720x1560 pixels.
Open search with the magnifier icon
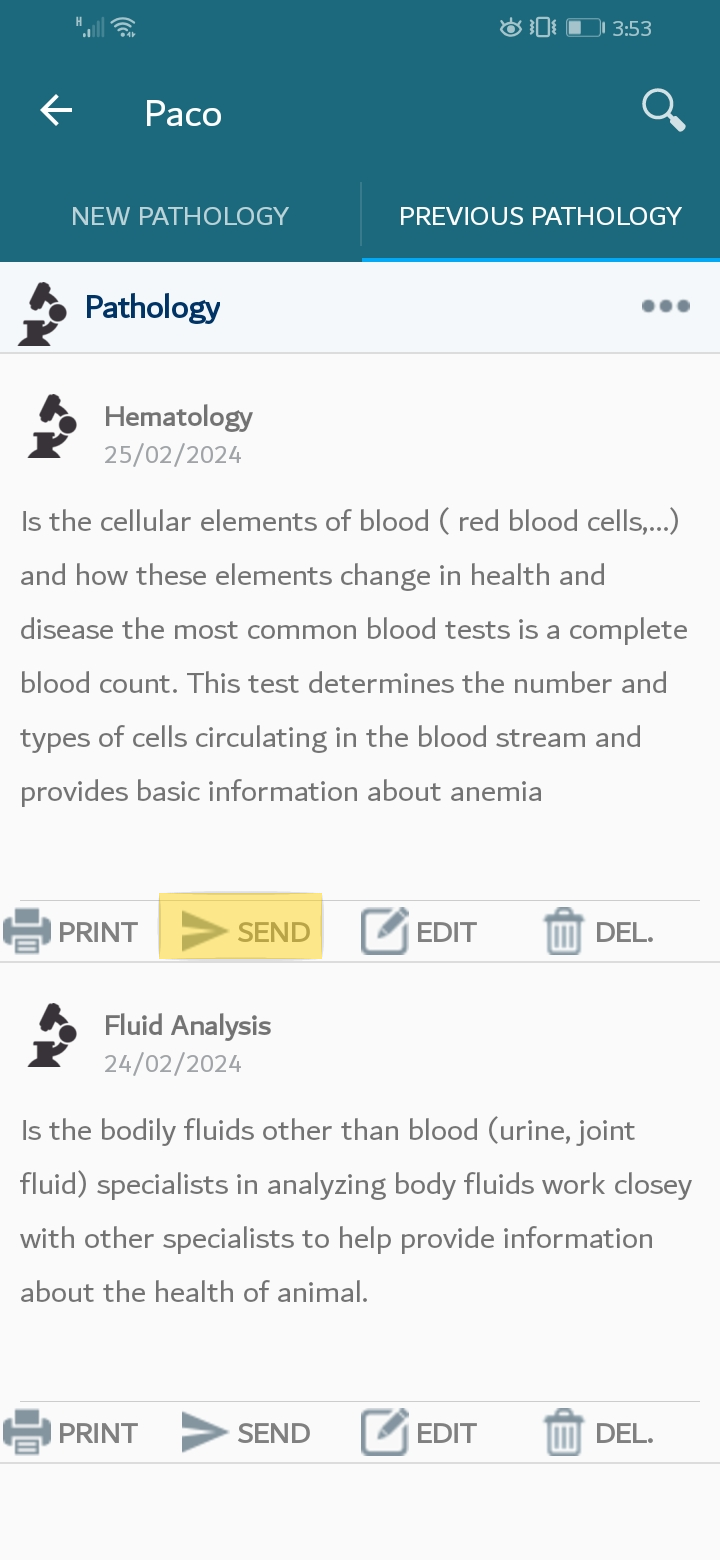click(664, 111)
